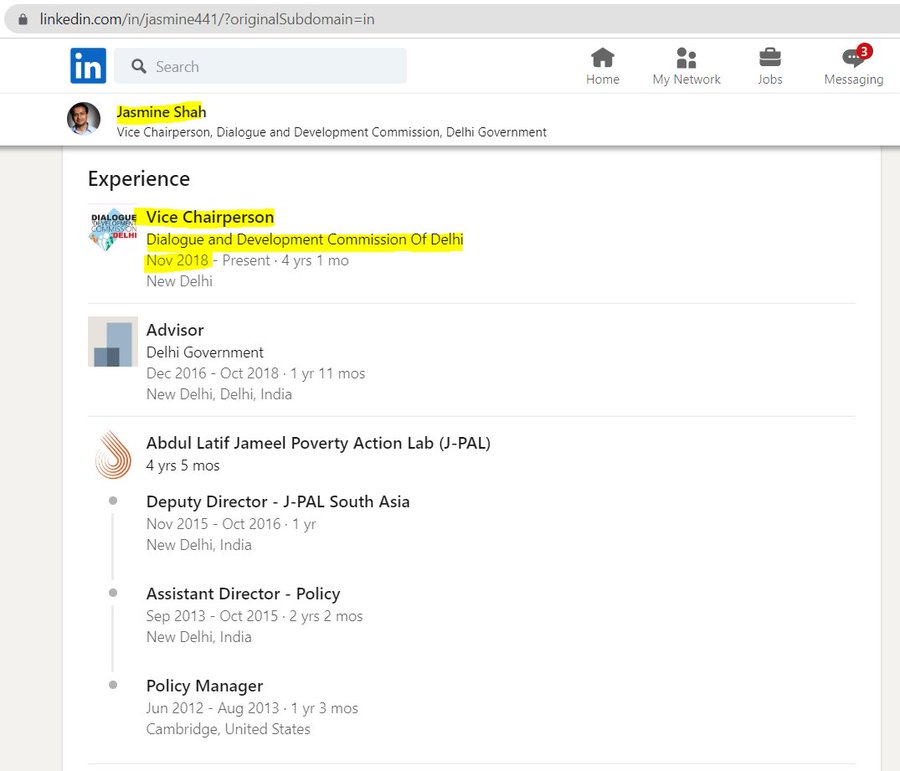Open Vice Chairperson position title
Image resolution: width=900 pixels, height=771 pixels.
pyautogui.click(x=210, y=217)
